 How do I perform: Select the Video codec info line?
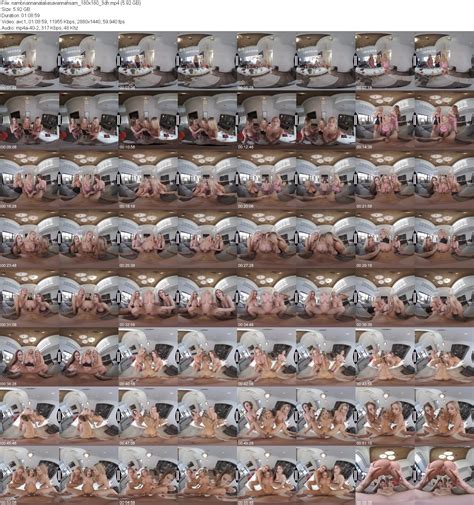[x=63, y=22]
